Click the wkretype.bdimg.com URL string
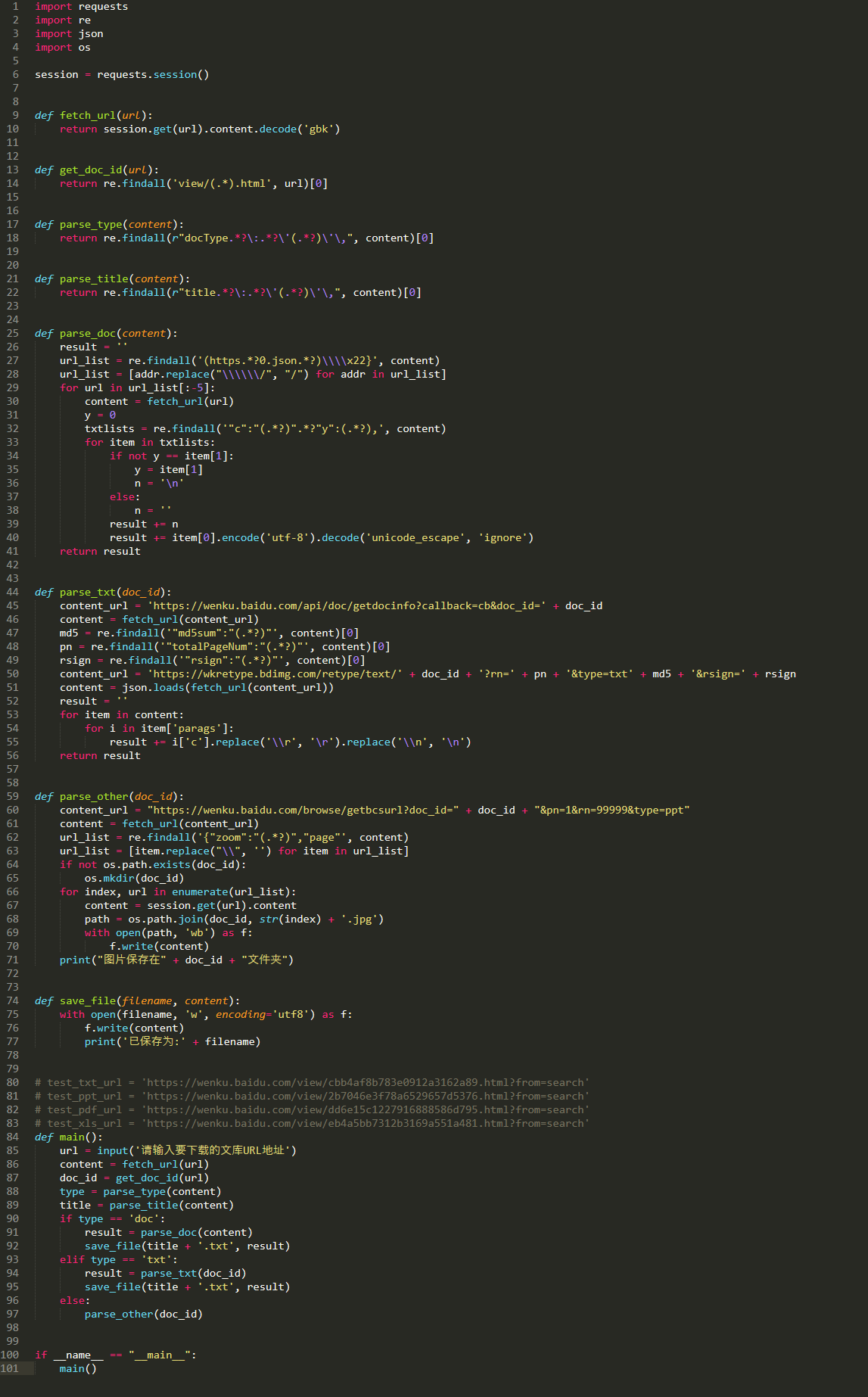 [275, 674]
